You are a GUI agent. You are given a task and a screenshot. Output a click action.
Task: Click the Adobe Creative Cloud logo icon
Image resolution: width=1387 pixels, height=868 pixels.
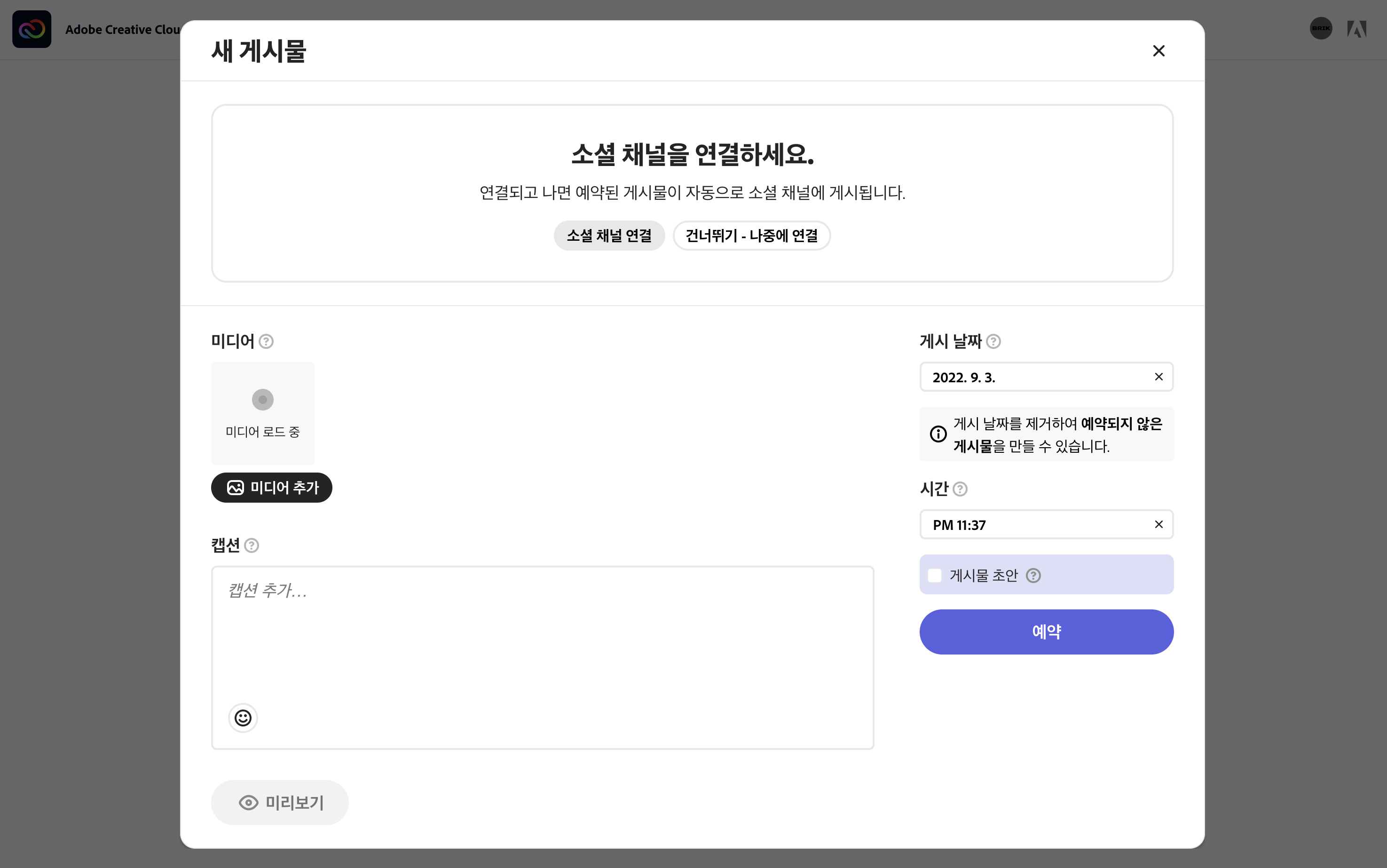point(32,29)
